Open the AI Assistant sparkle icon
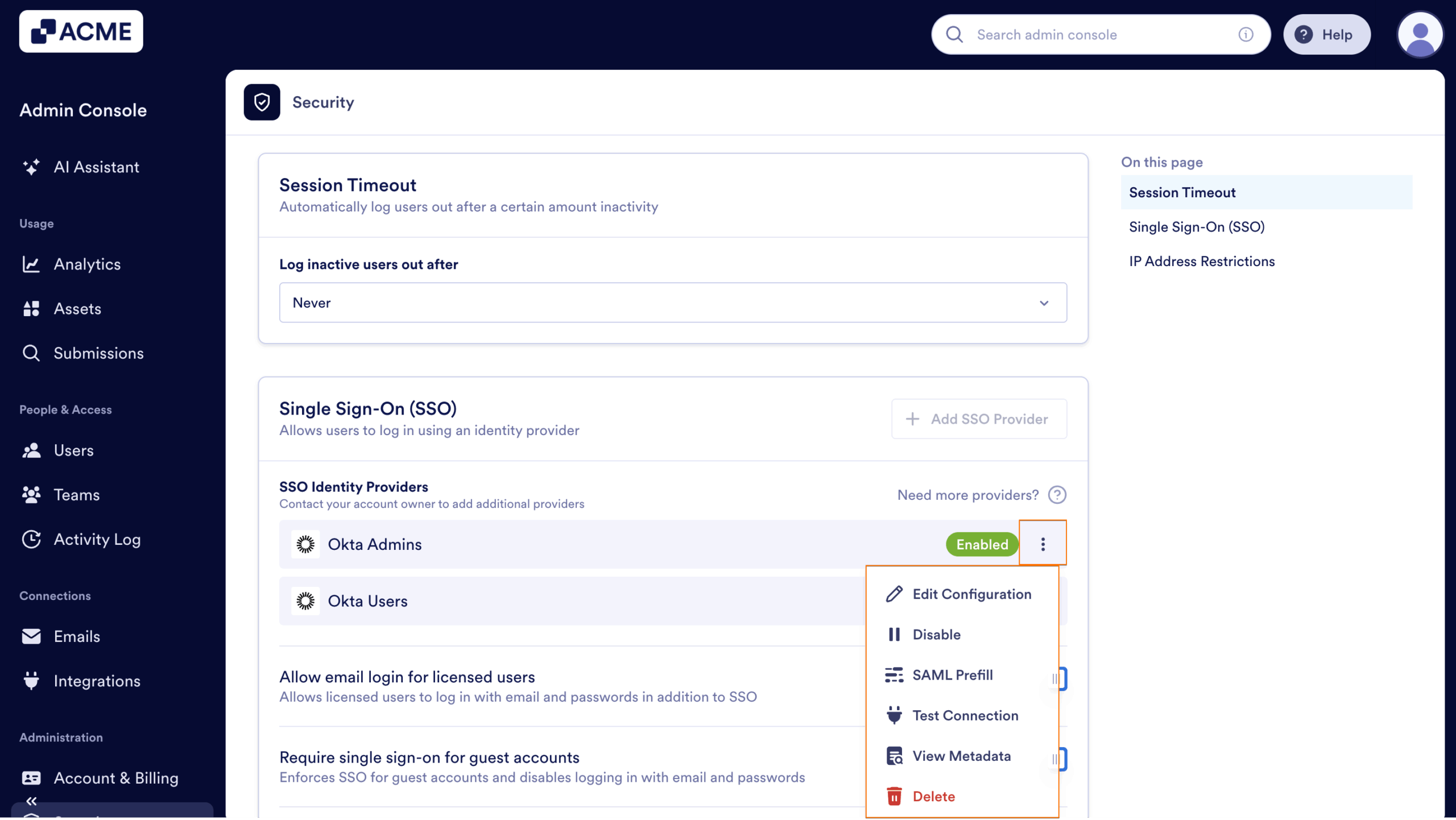1456x820 pixels. pos(31,167)
